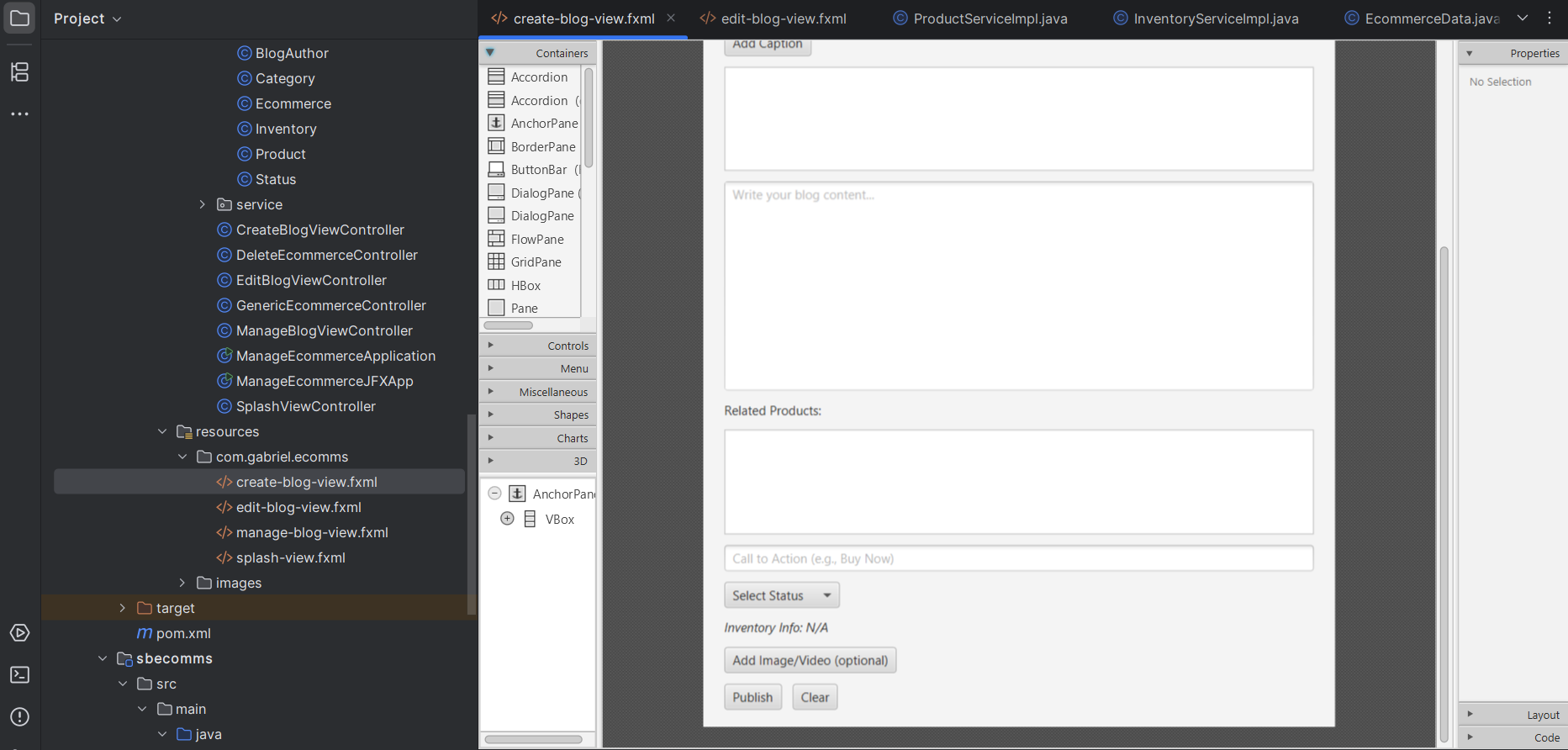Click the AnchorPane icon in hierarchy tree

point(518,494)
